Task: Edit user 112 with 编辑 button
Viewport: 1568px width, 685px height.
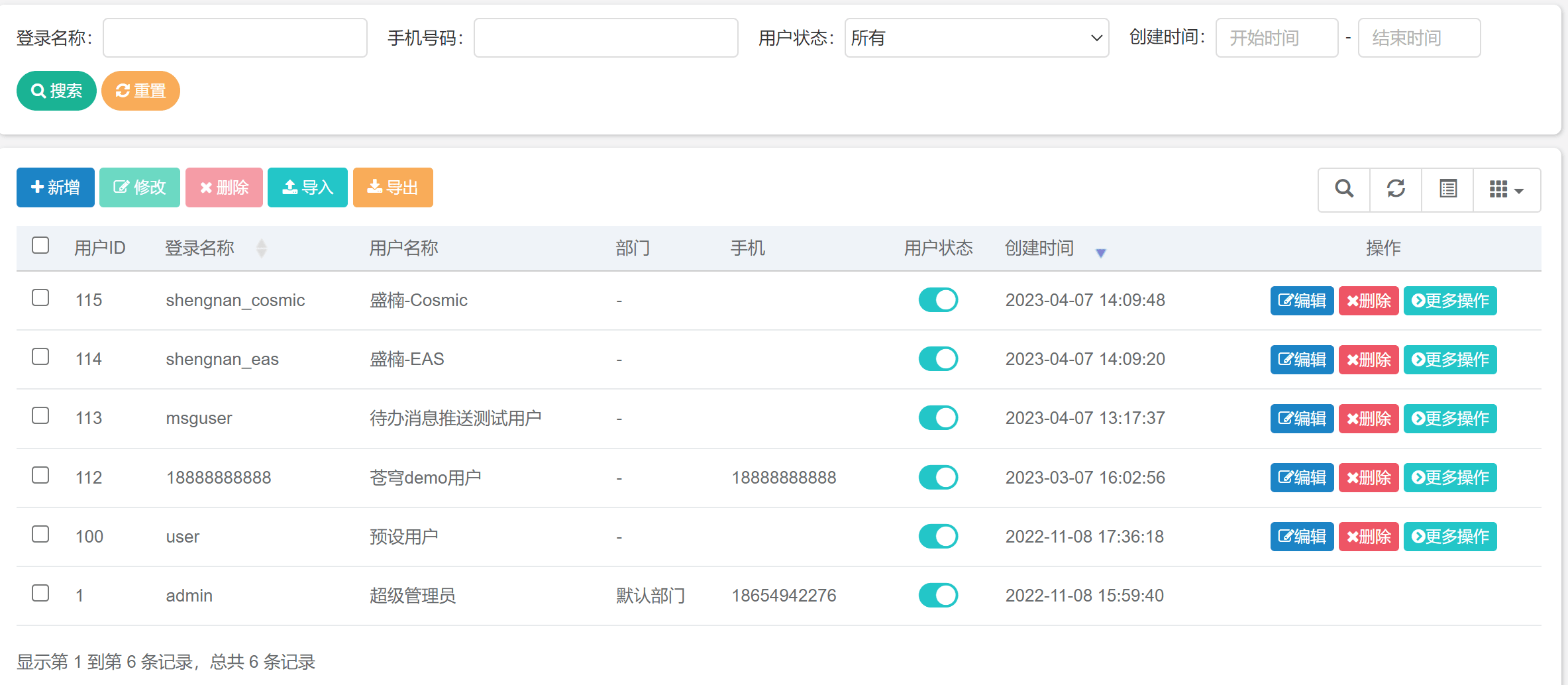Action: 1302,478
